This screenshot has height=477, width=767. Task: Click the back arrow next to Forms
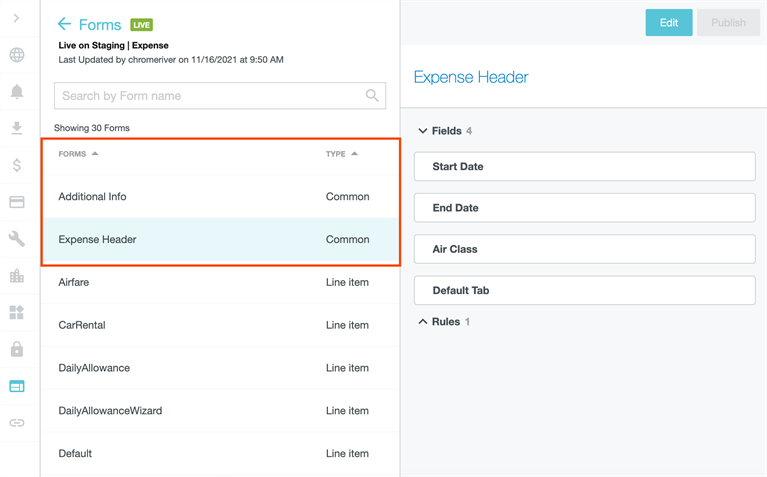click(65, 24)
